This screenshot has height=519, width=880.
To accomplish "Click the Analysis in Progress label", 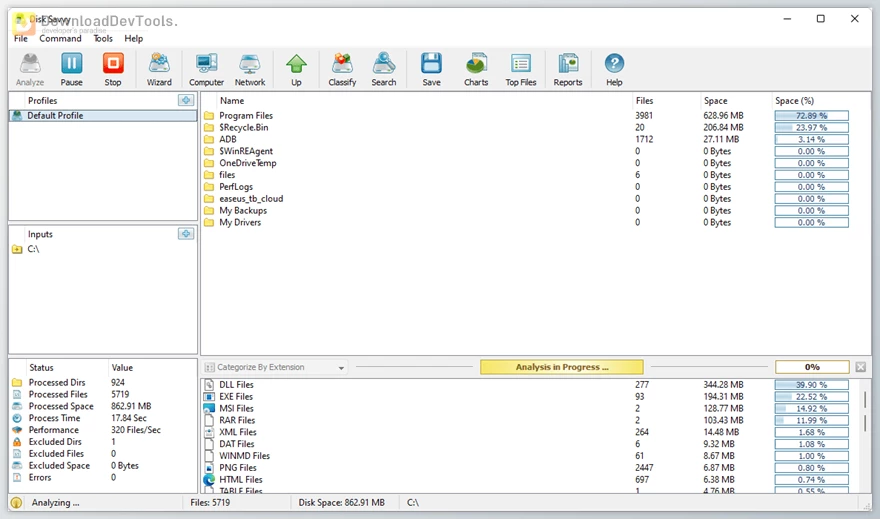I will pyautogui.click(x=562, y=367).
